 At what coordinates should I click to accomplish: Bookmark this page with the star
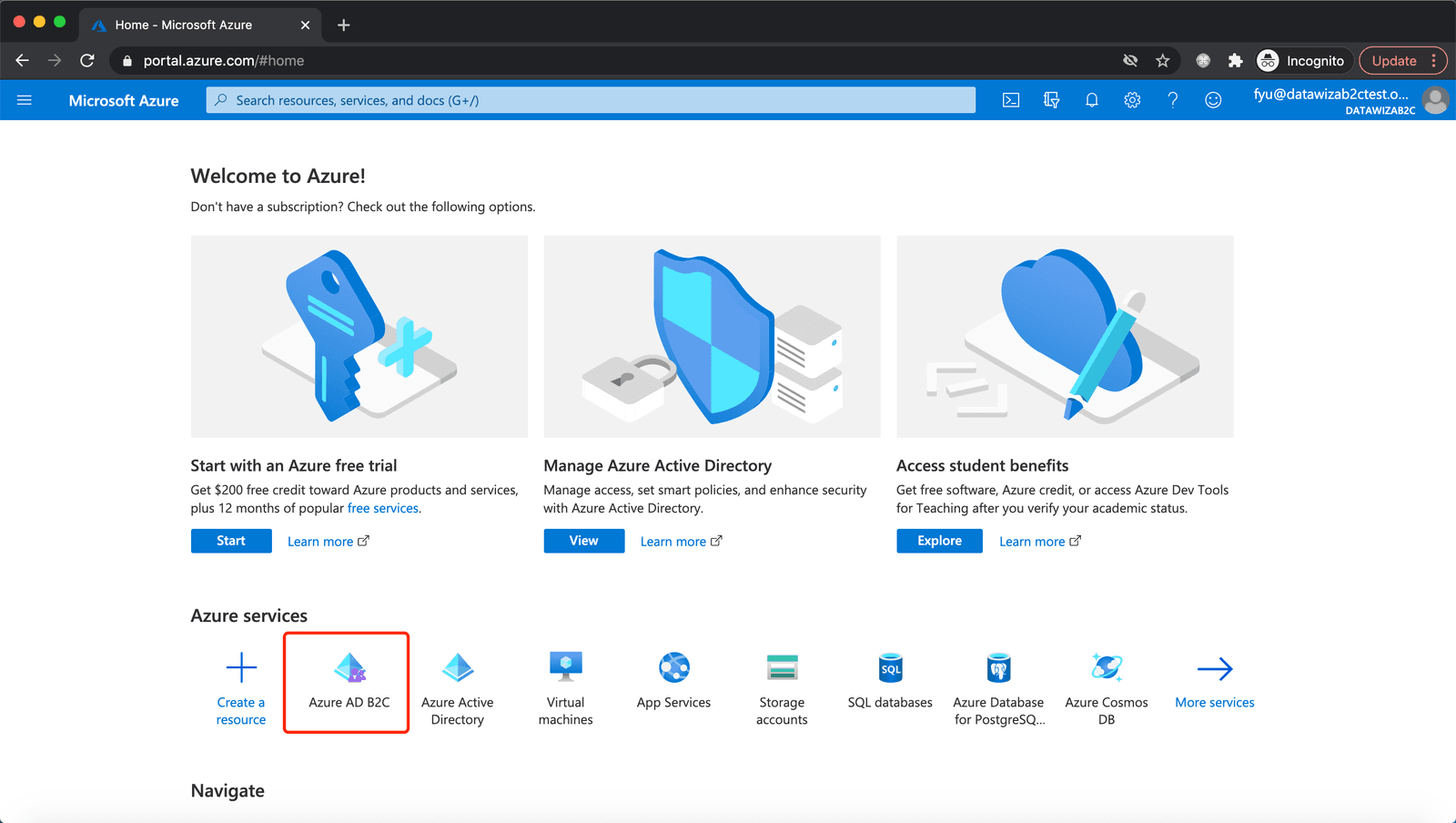tap(1163, 61)
